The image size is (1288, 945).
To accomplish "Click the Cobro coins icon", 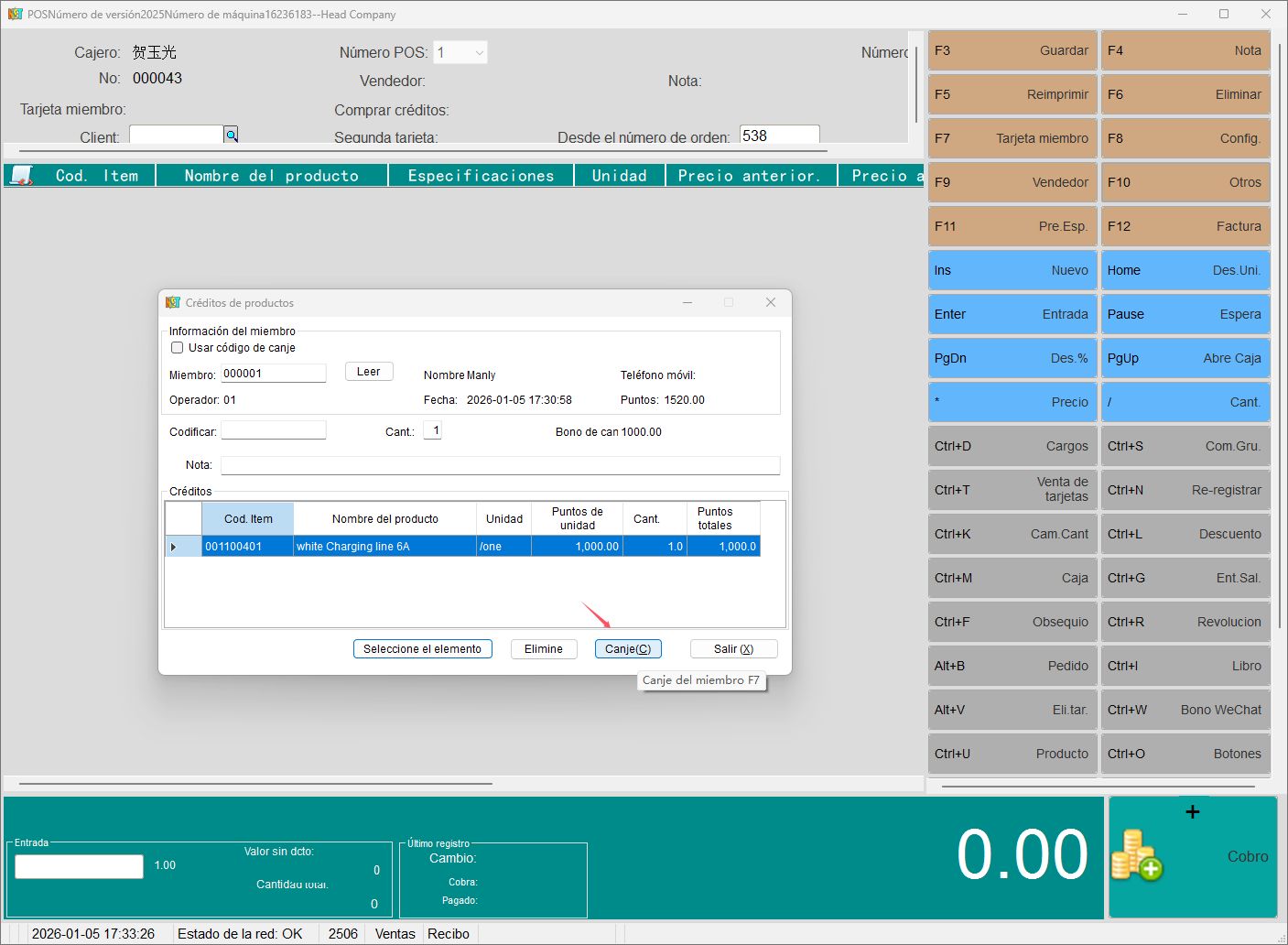I will coord(1136,855).
